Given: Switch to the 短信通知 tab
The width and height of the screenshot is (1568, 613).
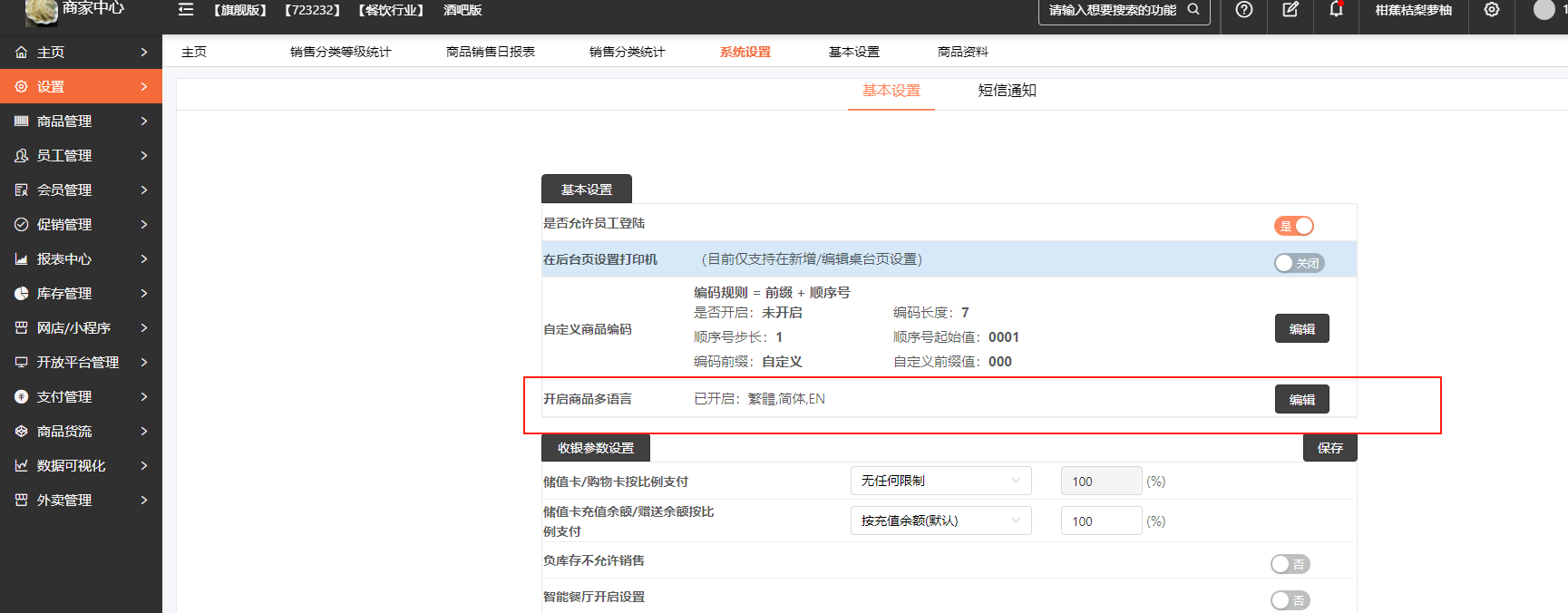Looking at the screenshot, I should coord(1007,91).
